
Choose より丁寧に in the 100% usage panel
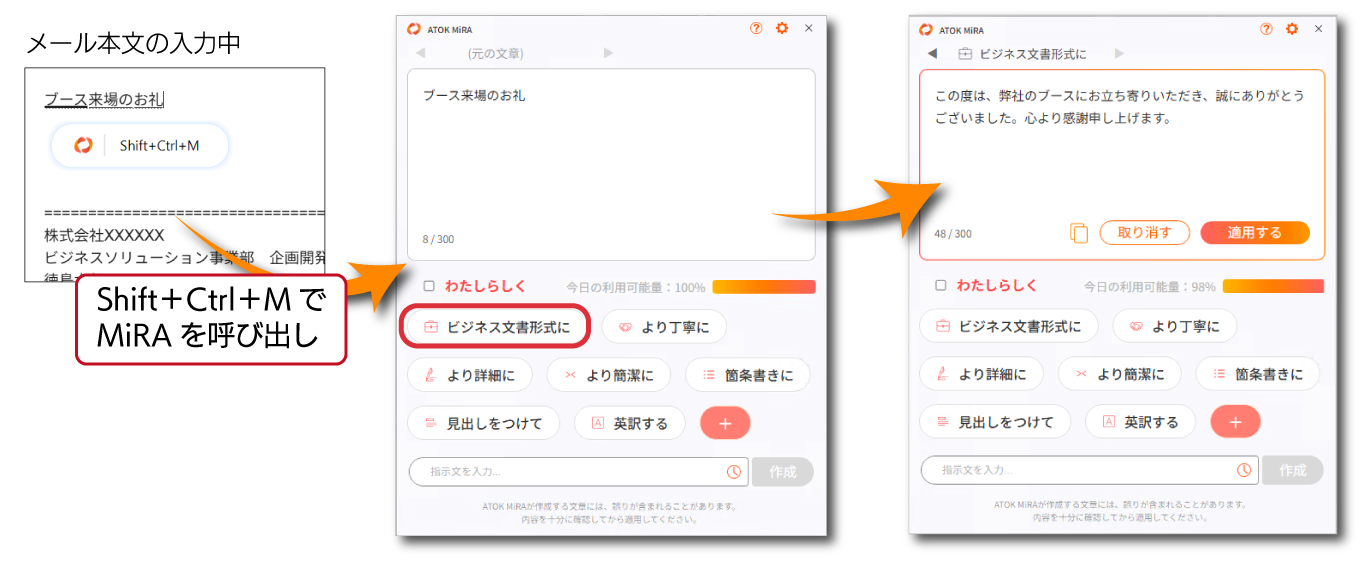[x=663, y=327]
